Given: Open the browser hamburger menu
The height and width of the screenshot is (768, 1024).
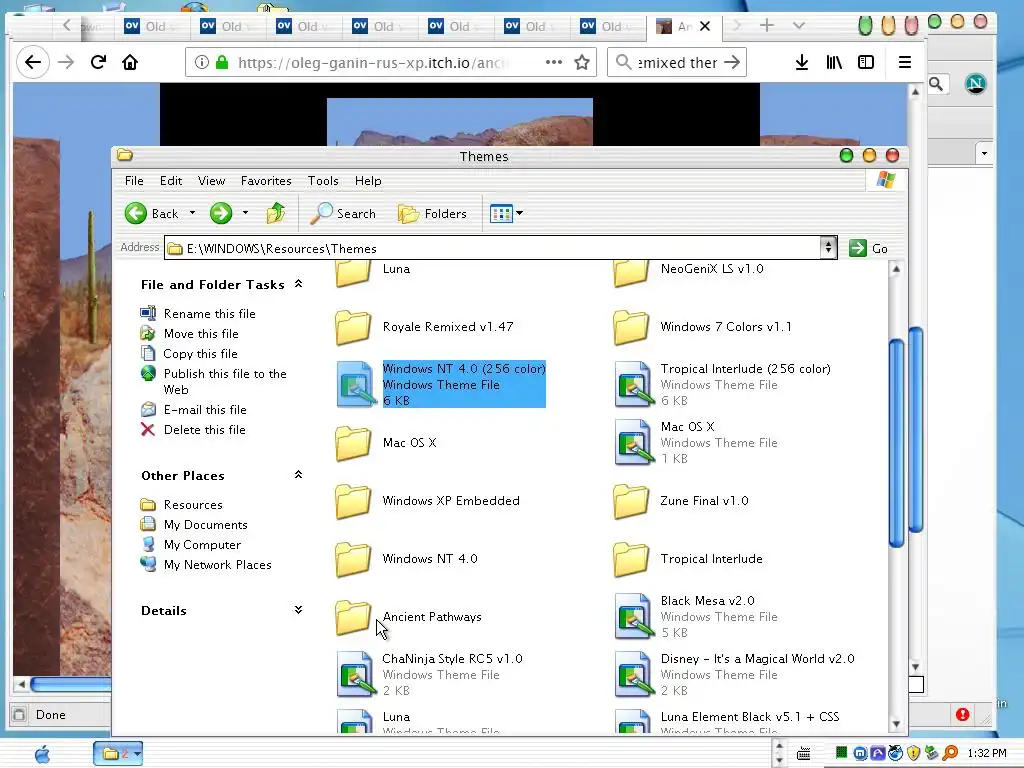Looking at the screenshot, I should coord(904,63).
